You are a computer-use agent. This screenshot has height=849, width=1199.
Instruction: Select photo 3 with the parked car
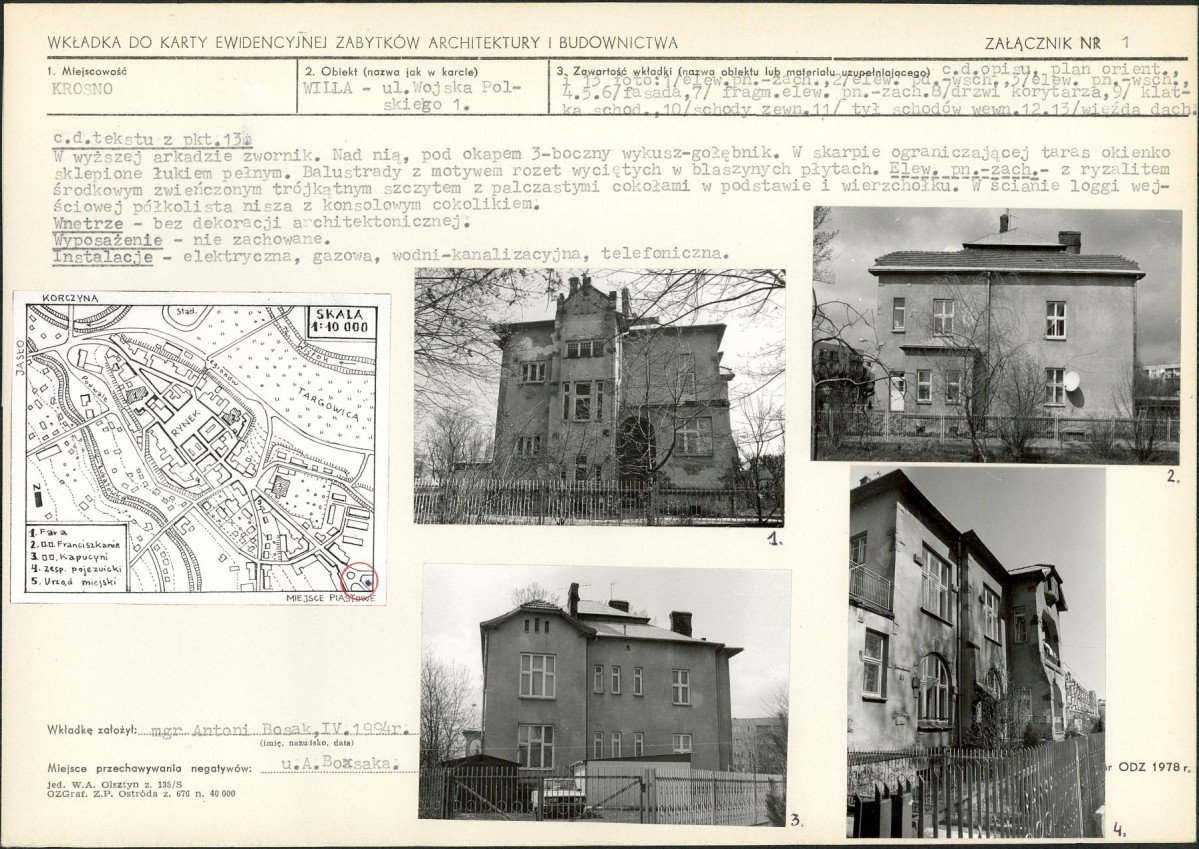click(x=605, y=696)
